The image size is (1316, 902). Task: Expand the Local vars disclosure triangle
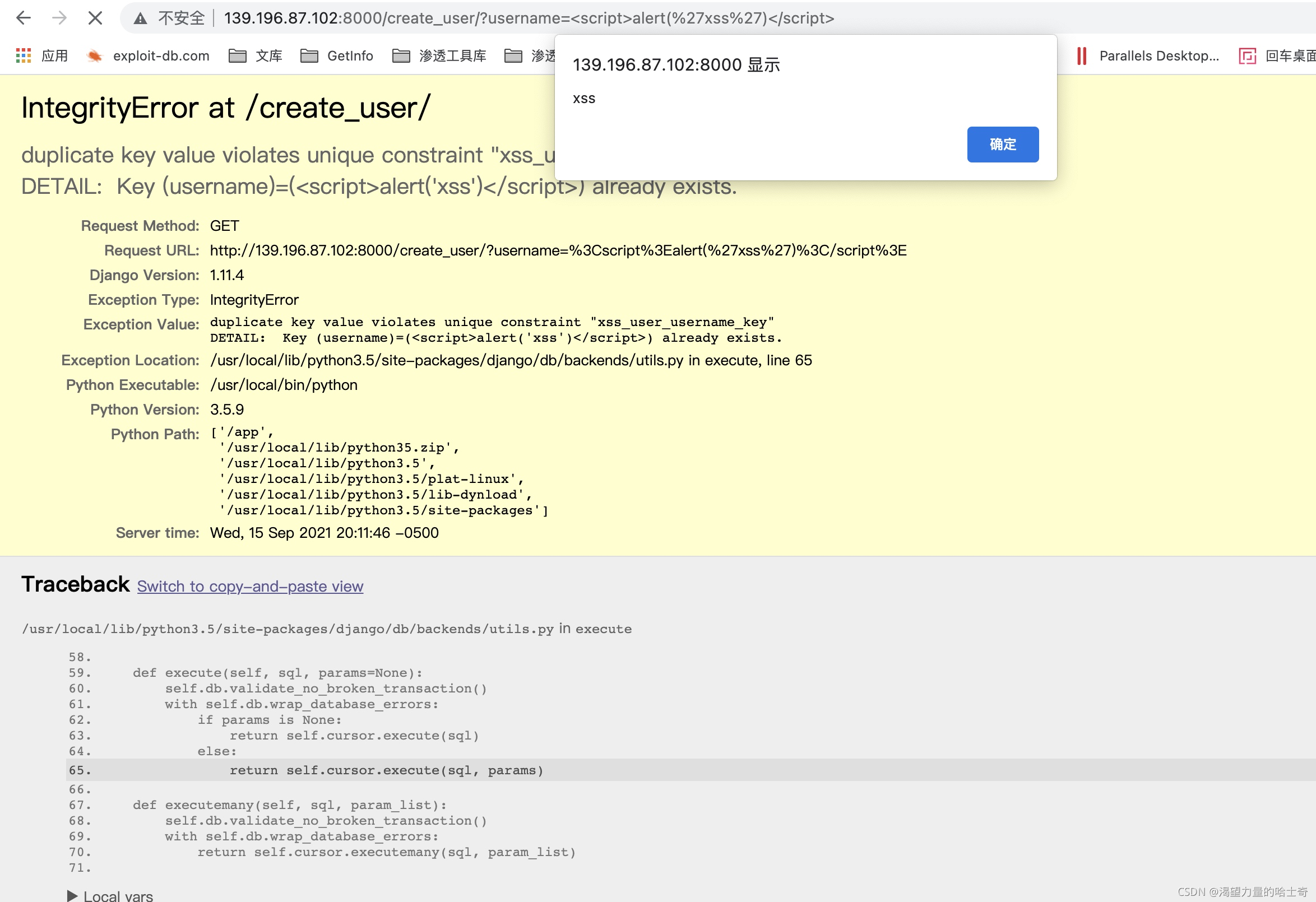tap(72, 895)
